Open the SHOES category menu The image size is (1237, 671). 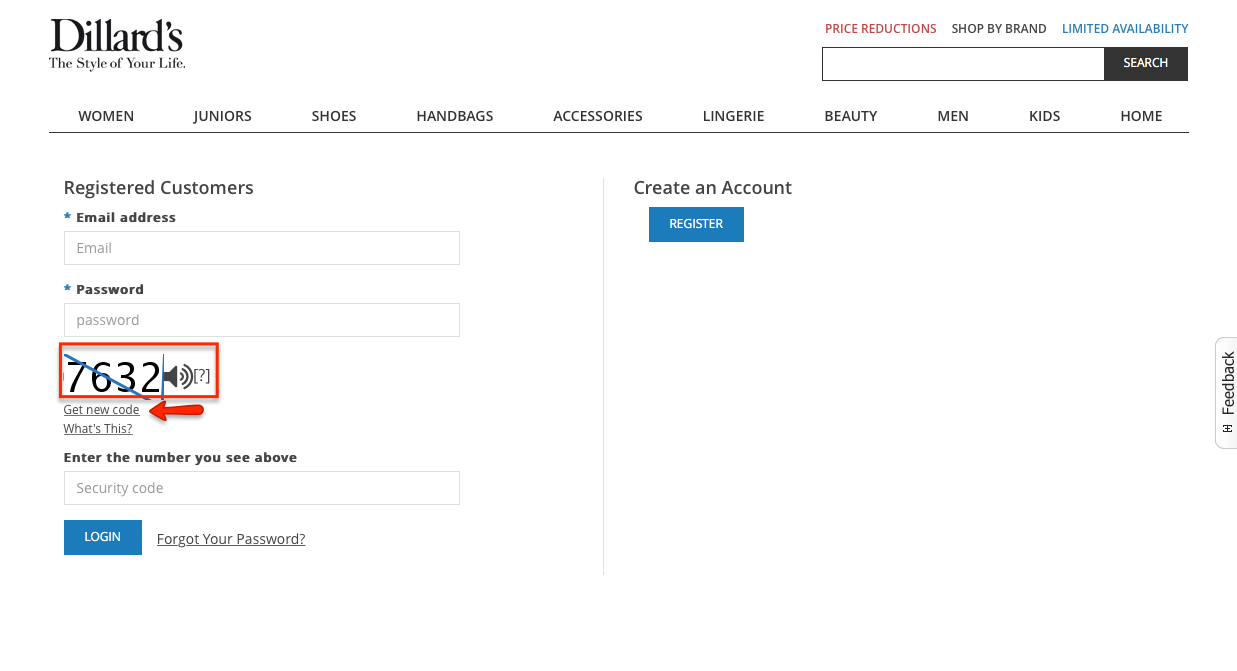coord(334,115)
